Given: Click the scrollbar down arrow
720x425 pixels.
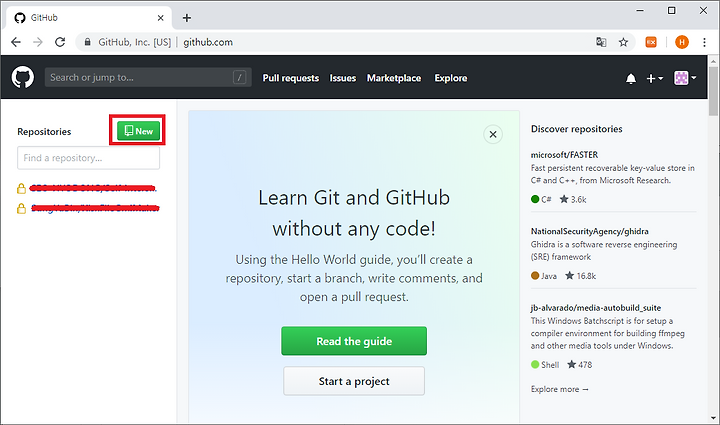Looking at the screenshot, I should 713,418.
